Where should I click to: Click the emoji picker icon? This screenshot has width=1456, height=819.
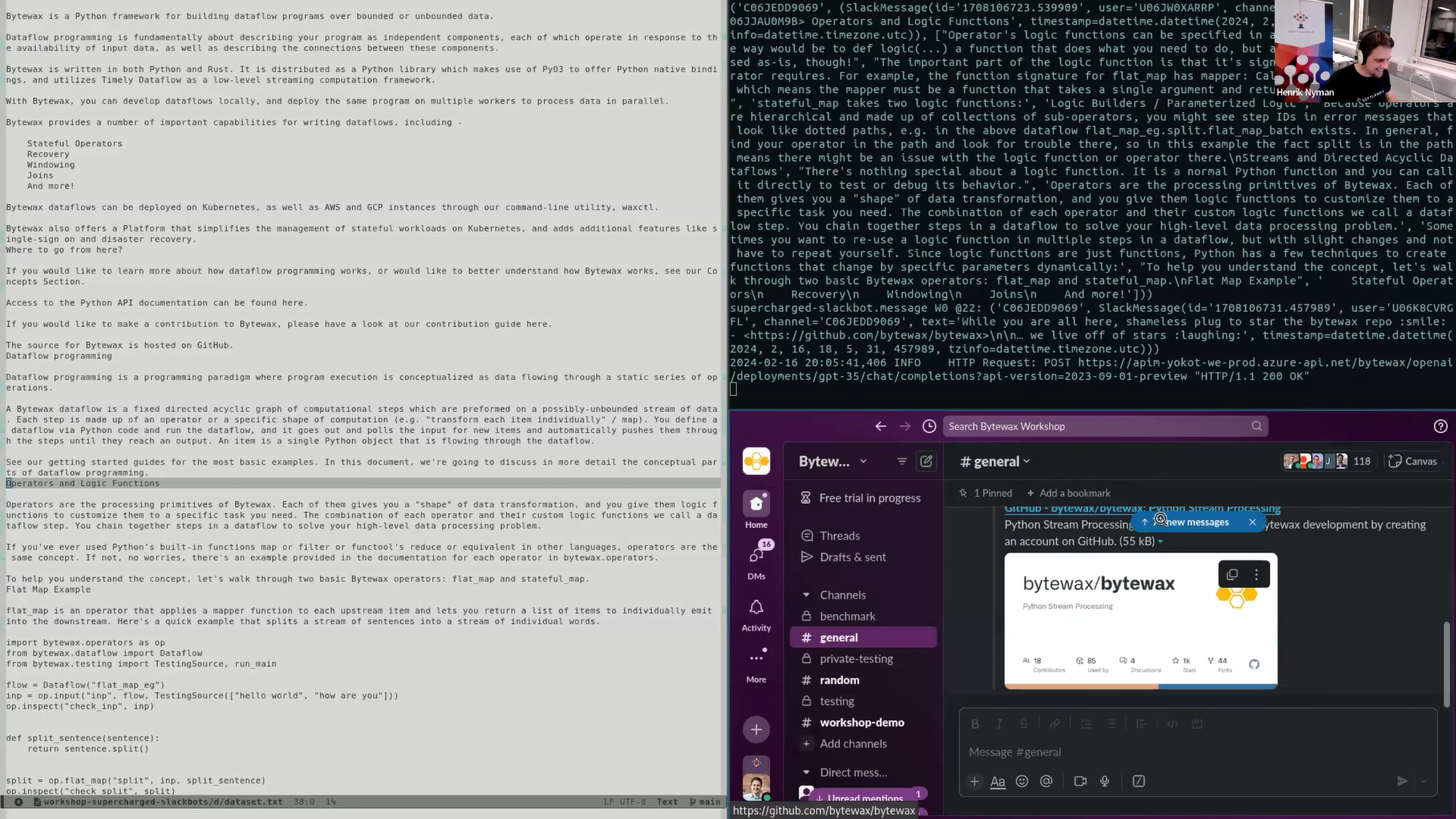1022,781
